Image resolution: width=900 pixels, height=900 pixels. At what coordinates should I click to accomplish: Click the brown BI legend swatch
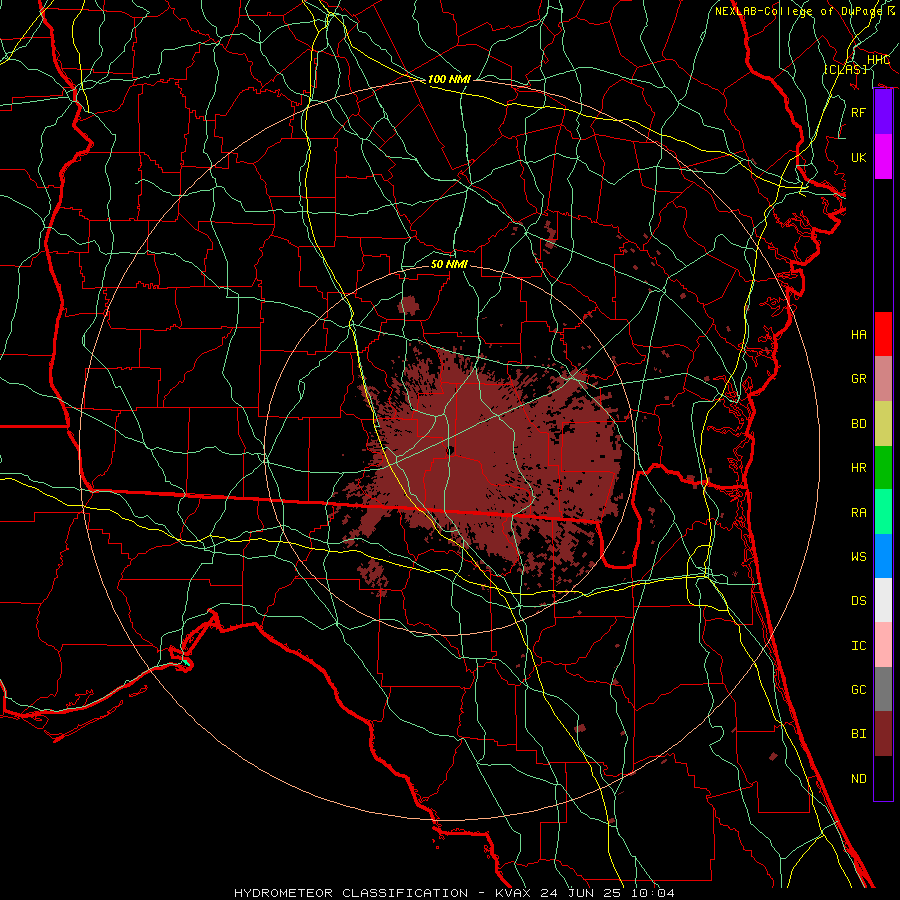tap(883, 734)
